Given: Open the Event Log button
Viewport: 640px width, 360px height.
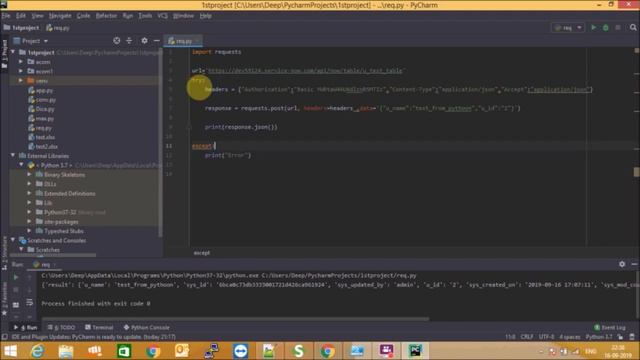Looking at the screenshot, I should (x=610, y=327).
